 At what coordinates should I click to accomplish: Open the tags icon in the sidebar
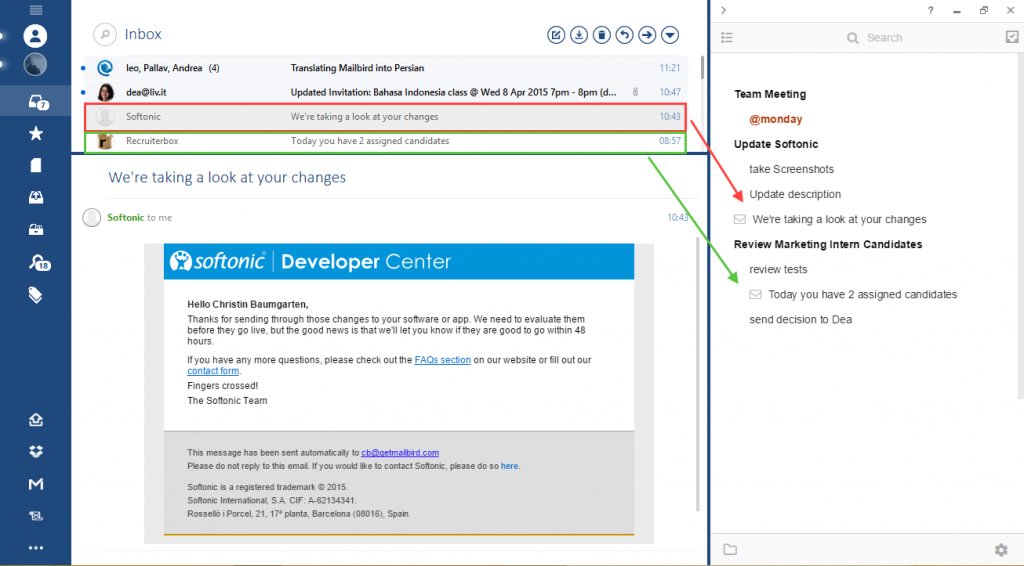pos(36,295)
